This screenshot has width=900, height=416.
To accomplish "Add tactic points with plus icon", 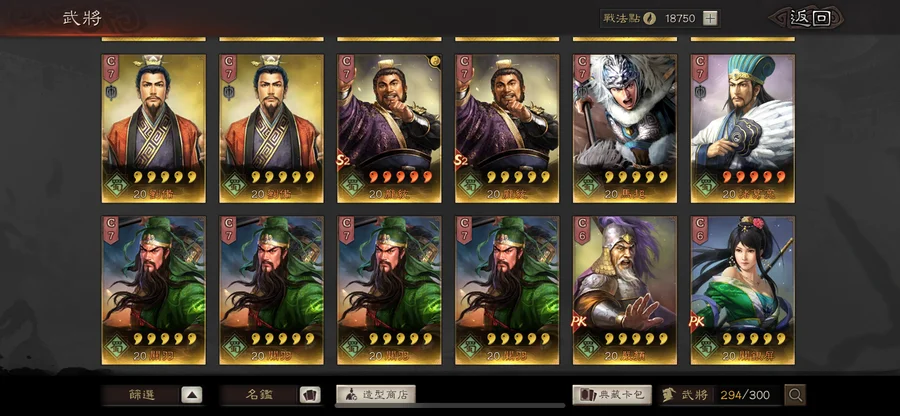I will (x=710, y=18).
